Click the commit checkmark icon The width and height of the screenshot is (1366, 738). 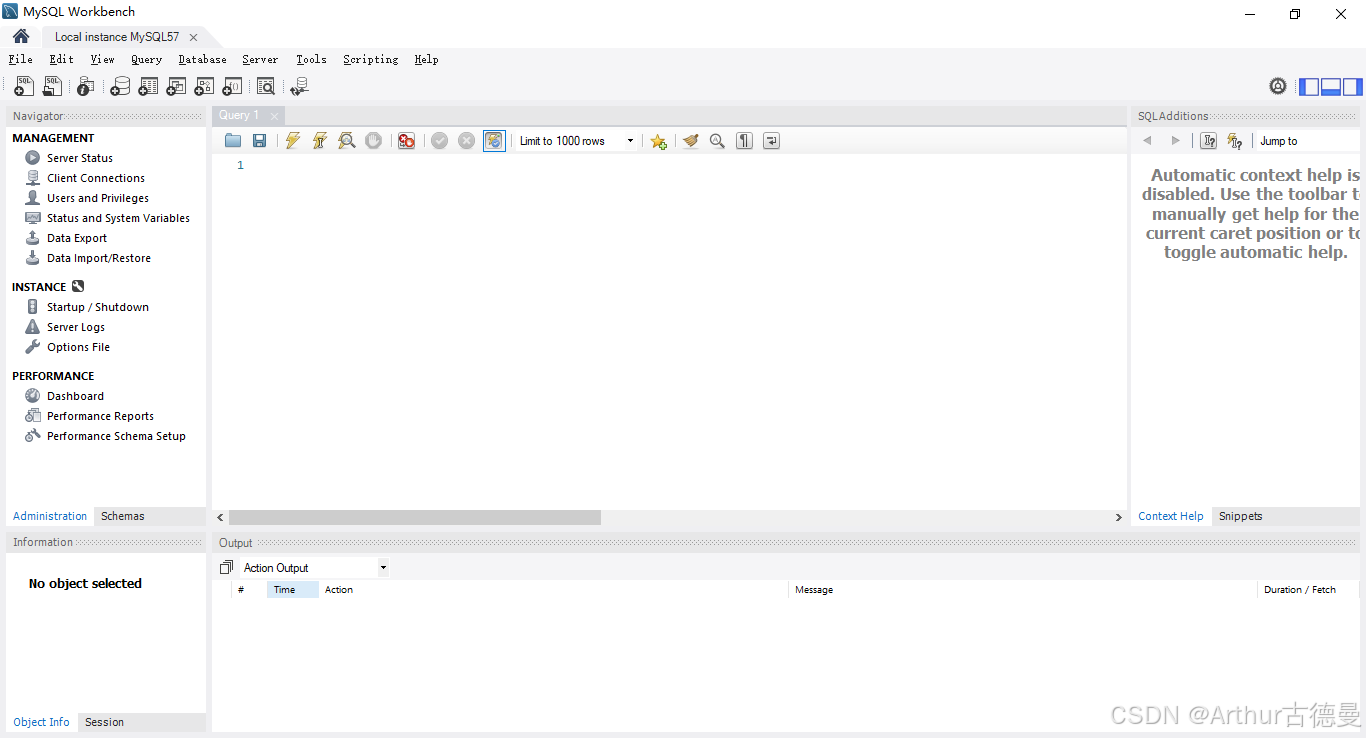coord(439,141)
